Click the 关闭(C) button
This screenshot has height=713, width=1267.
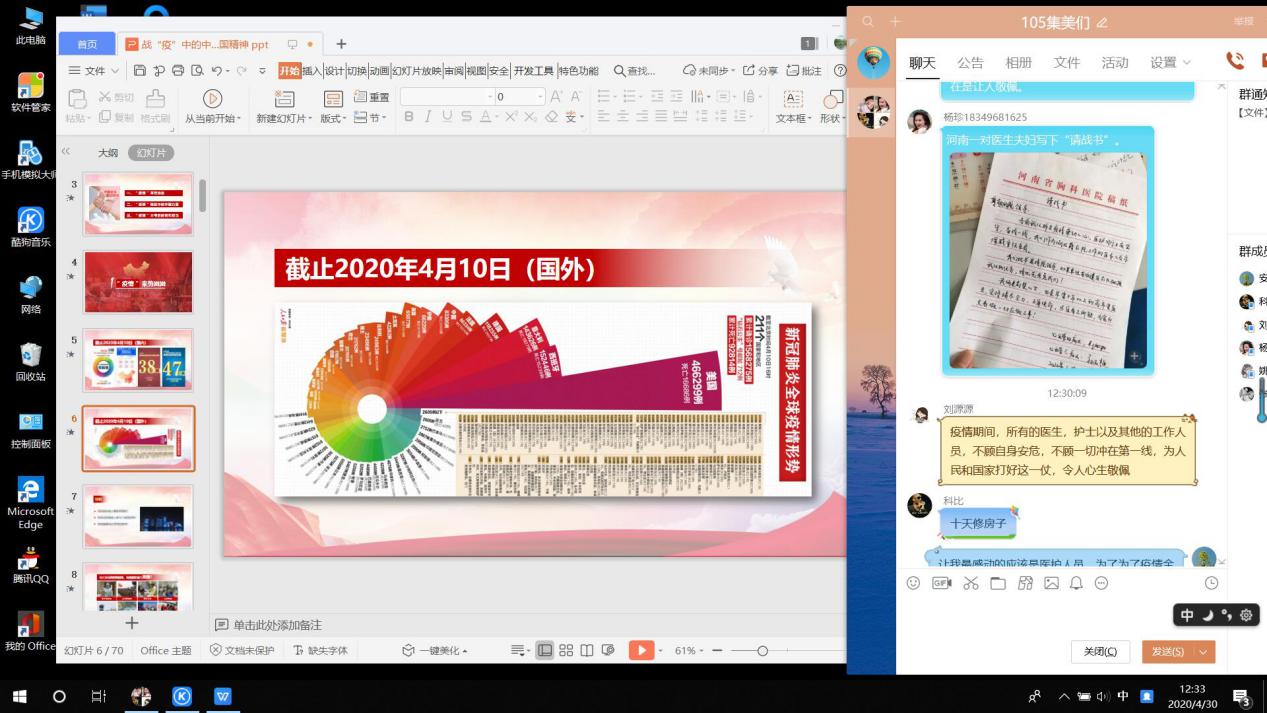click(1100, 651)
